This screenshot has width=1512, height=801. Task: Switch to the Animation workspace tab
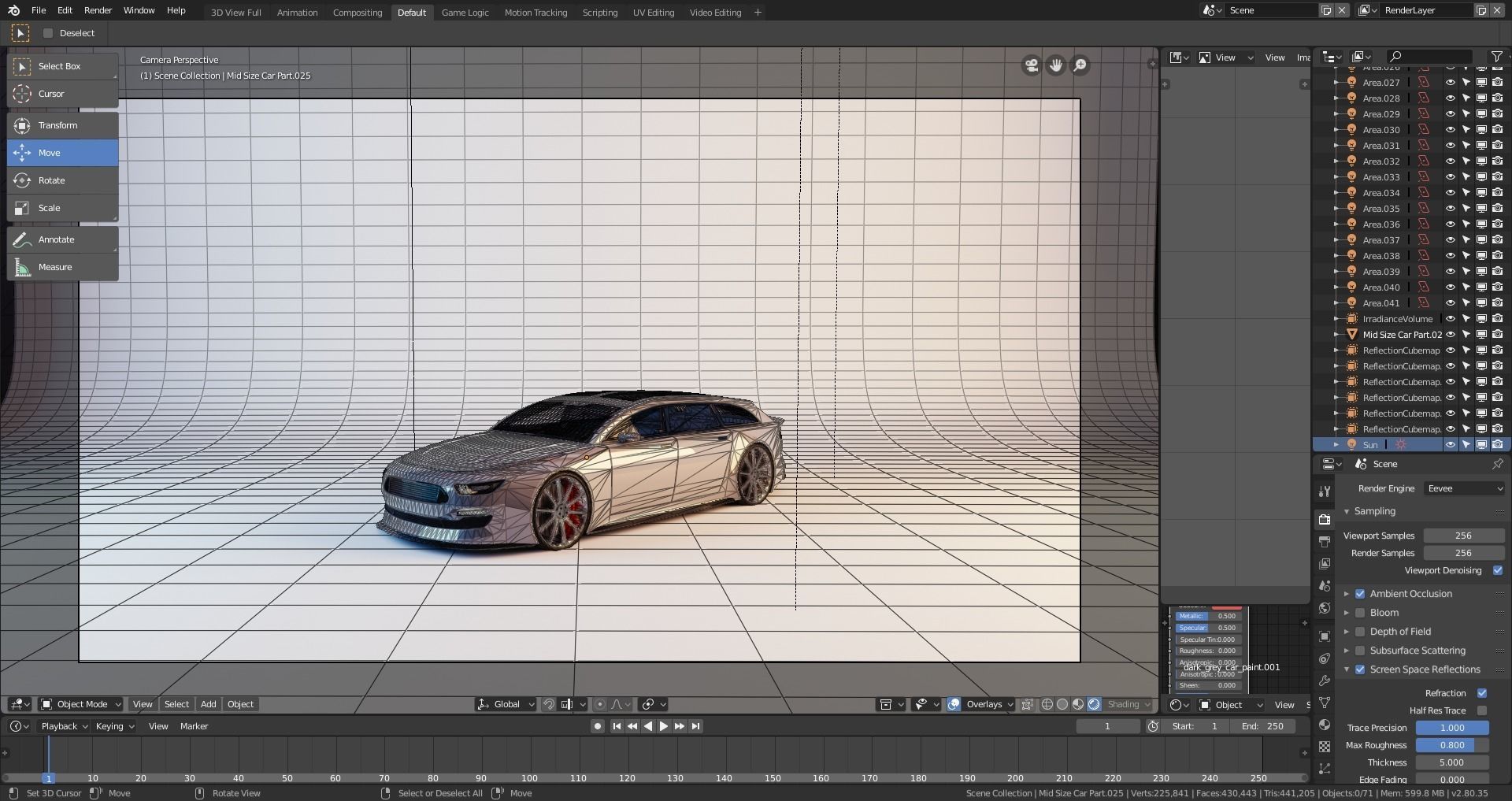tap(297, 13)
